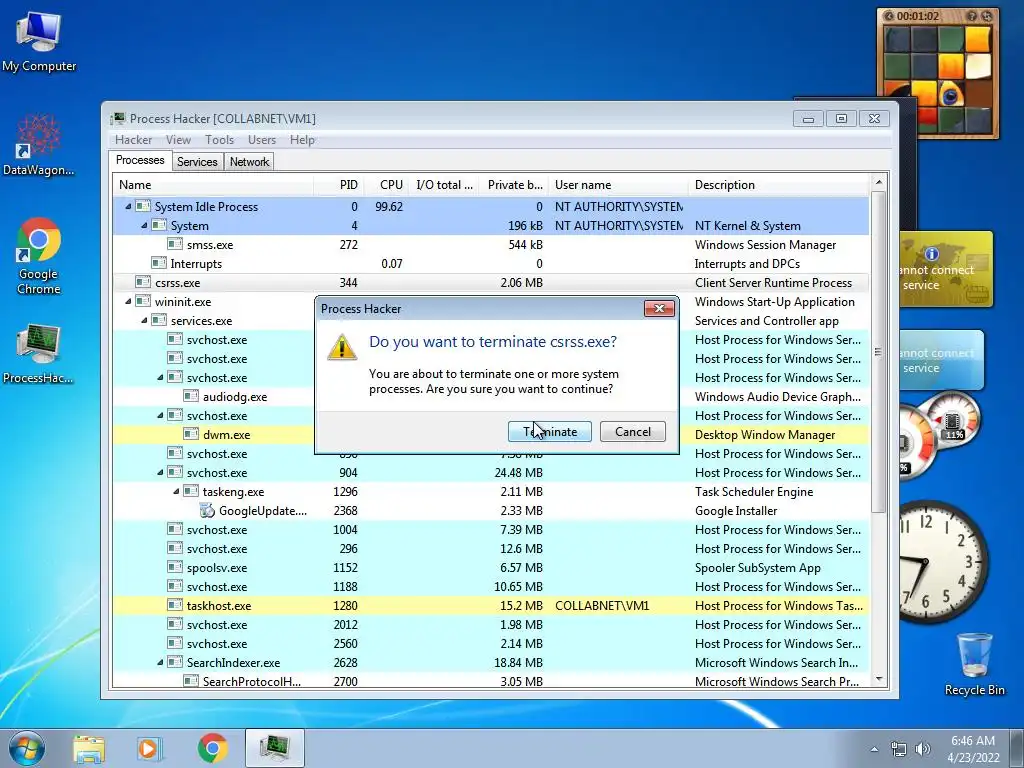The height and width of the screenshot is (768, 1024).
Task: Collapse svchost.exe parent of audiodg.exe
Action: pos(160,377)
